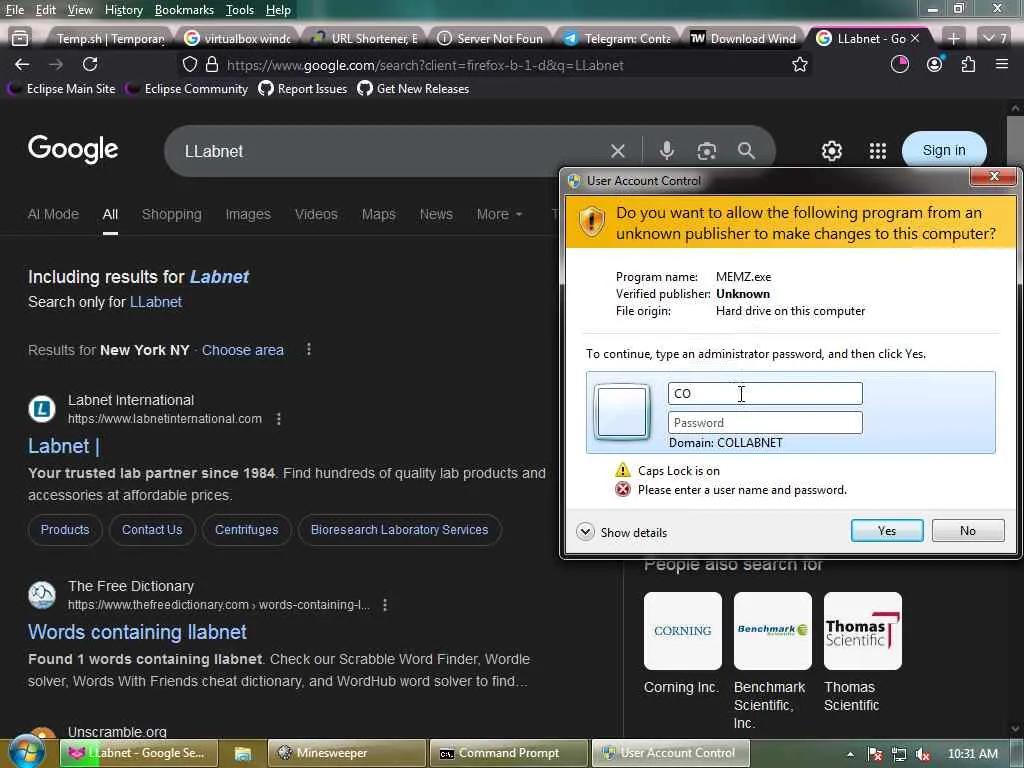Open options dots next to Choose area

tap(309, 349)
